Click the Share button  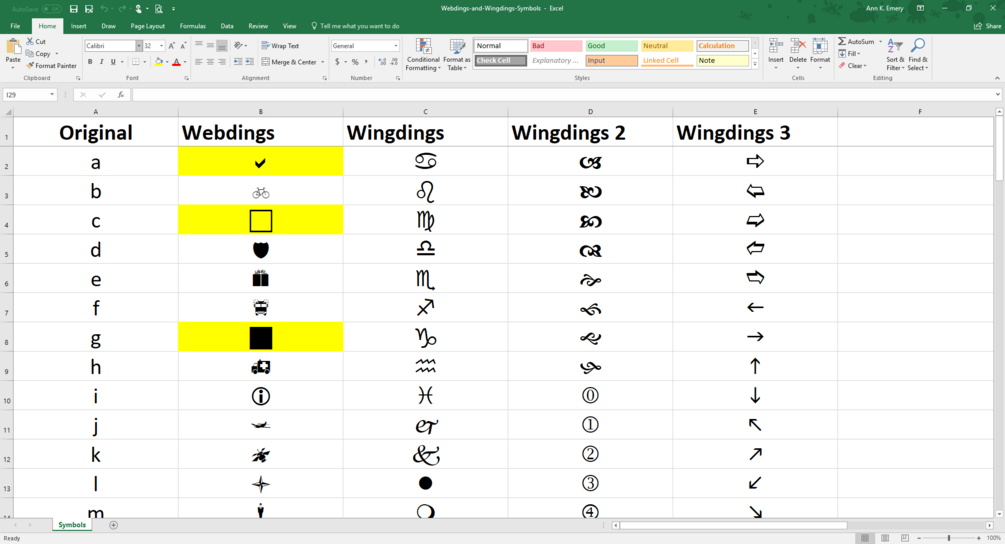(x=987, y=26)
